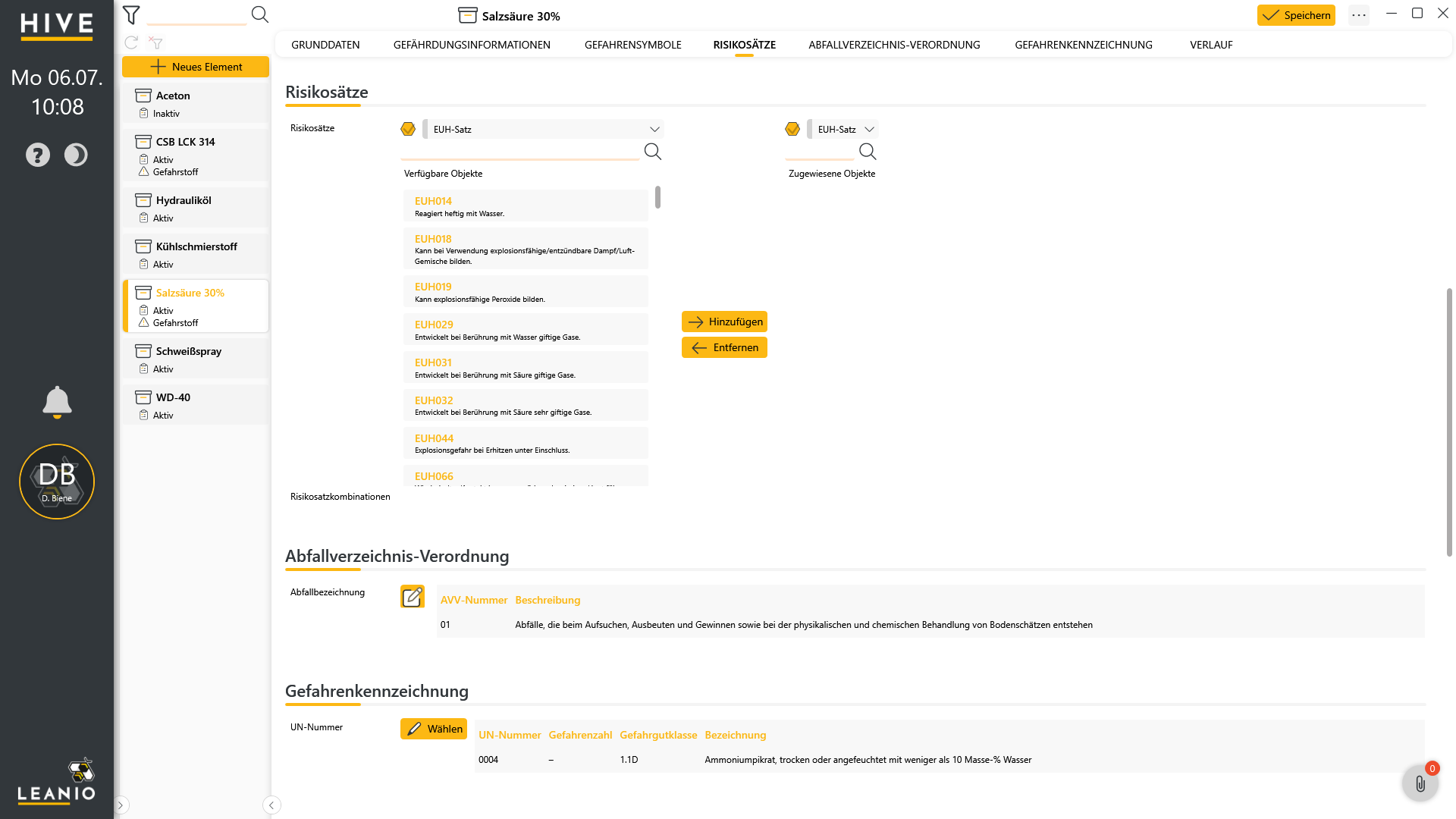Image resolution: width=1456 pixels, height=819 pixels.
Task: Focus the available objects search field
Action: tap(520, 152)
